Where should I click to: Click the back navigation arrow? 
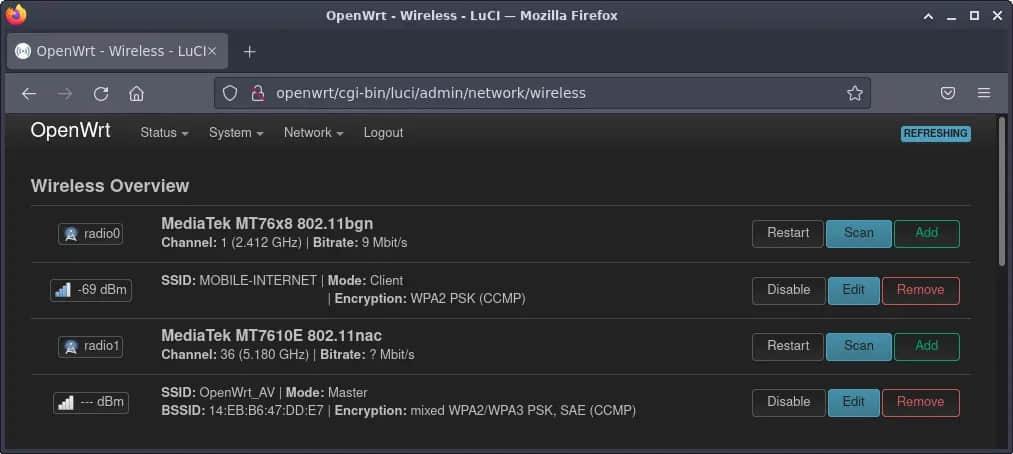tap(29, 93)
